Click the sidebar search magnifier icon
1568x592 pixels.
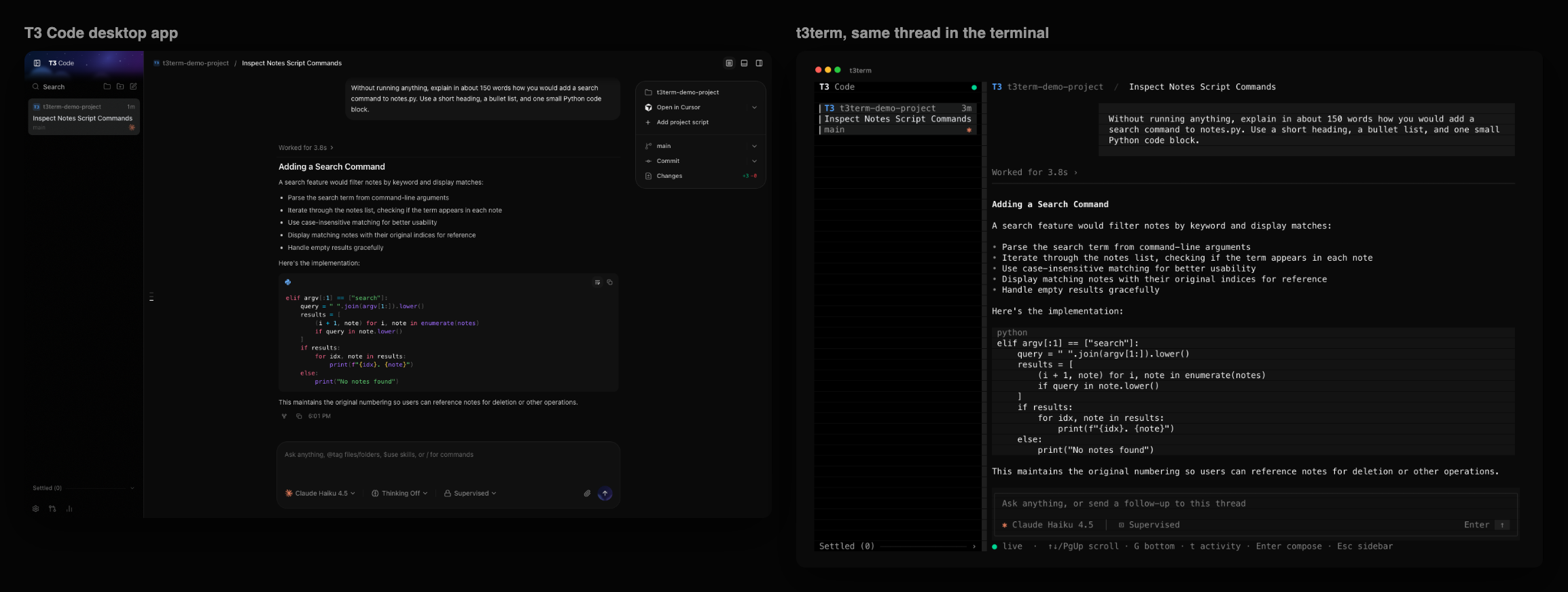(x=36, y=87)
